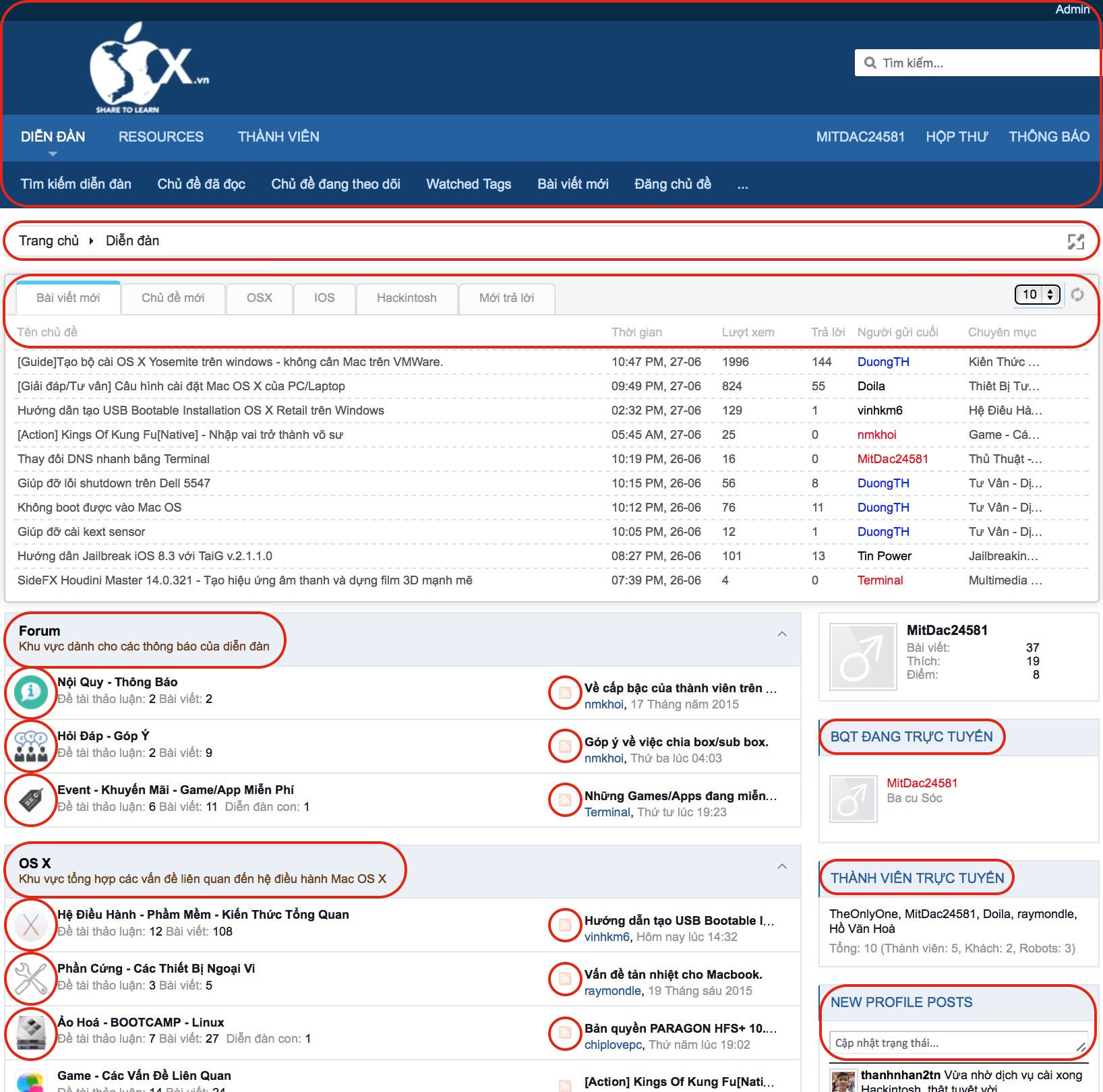Collapse the OS X category section
The width and height of the screenshot is (1103, 1092).
[782, 866]
